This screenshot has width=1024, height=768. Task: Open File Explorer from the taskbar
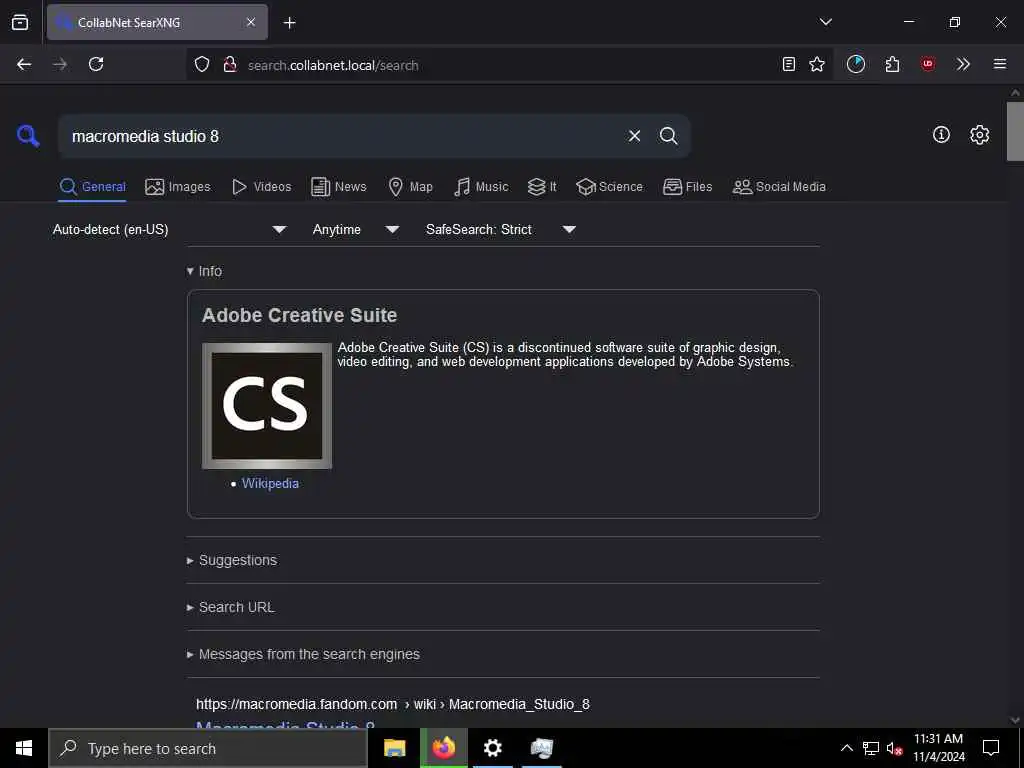(x=394, y=748)
